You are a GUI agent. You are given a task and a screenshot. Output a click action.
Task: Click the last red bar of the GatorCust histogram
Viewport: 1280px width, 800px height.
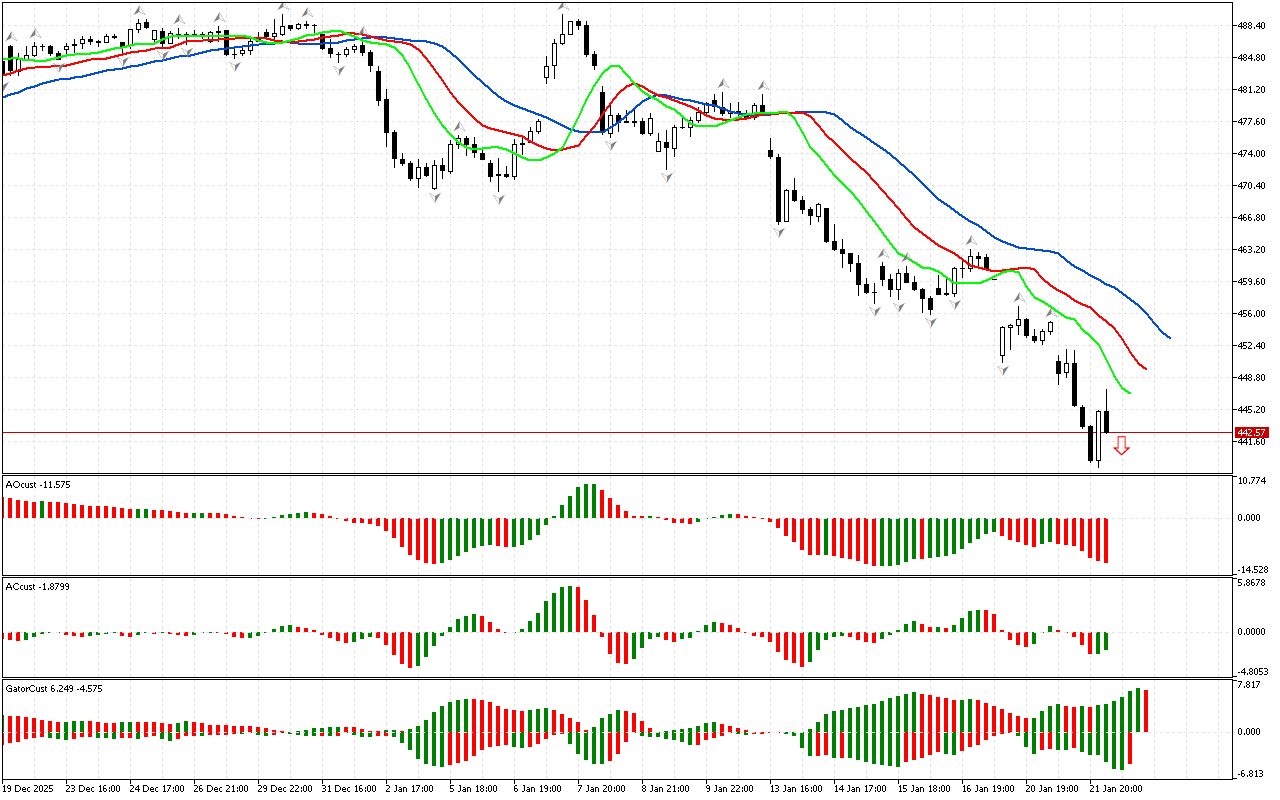click(x=1145, y=710)
